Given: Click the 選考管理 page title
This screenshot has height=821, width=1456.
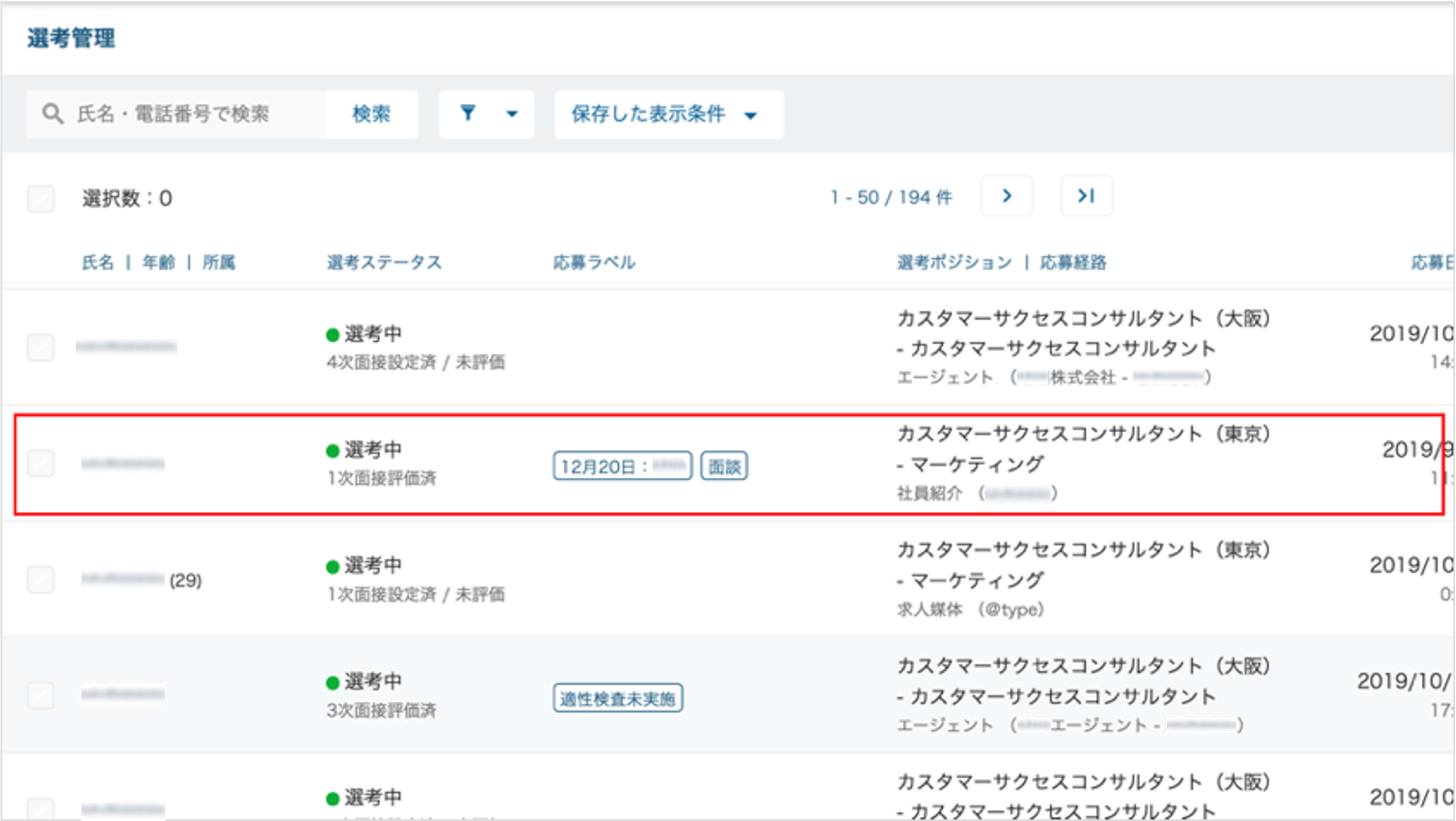Looking at the screenshot, I should [71, 39].
